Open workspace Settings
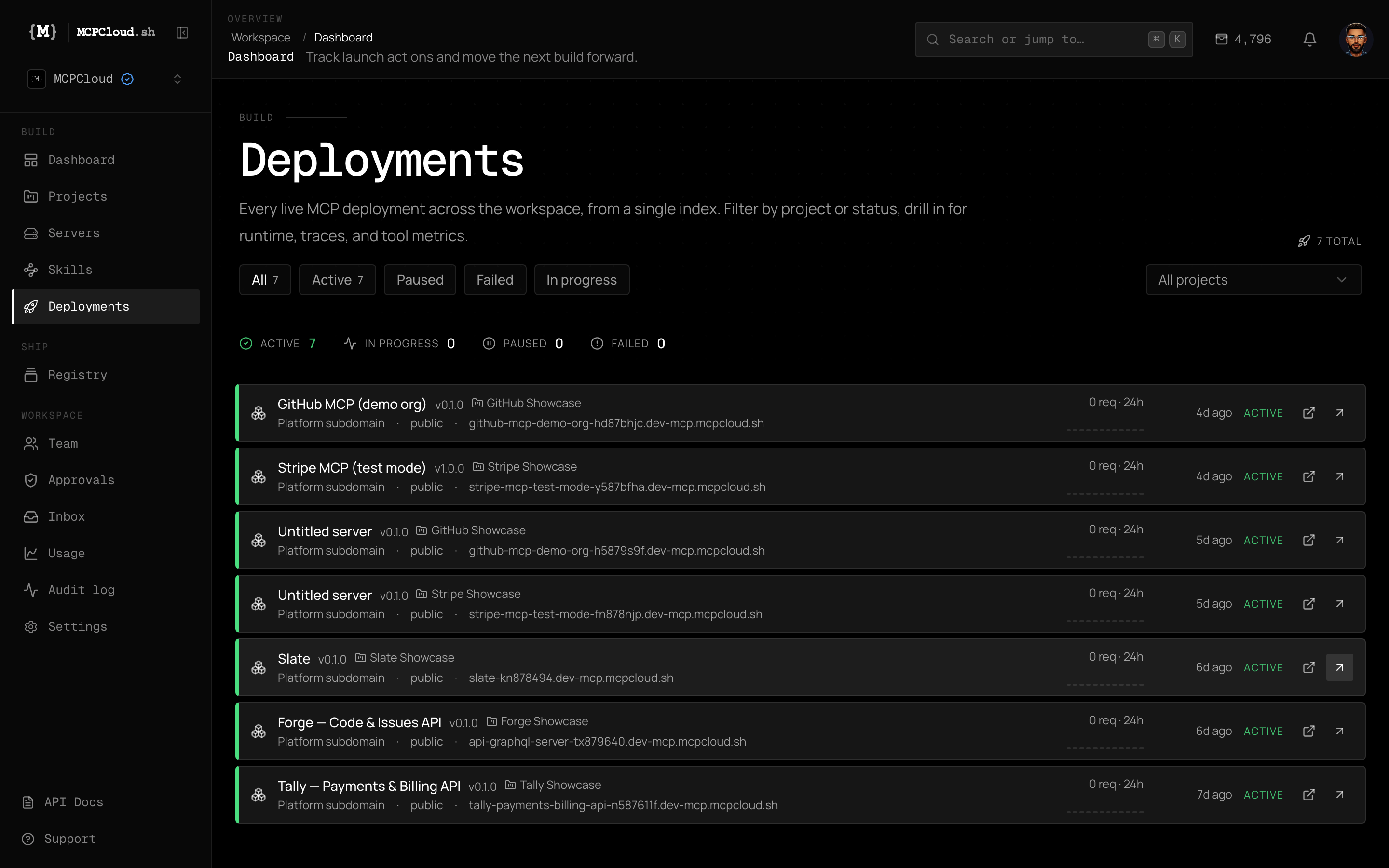 106,627
